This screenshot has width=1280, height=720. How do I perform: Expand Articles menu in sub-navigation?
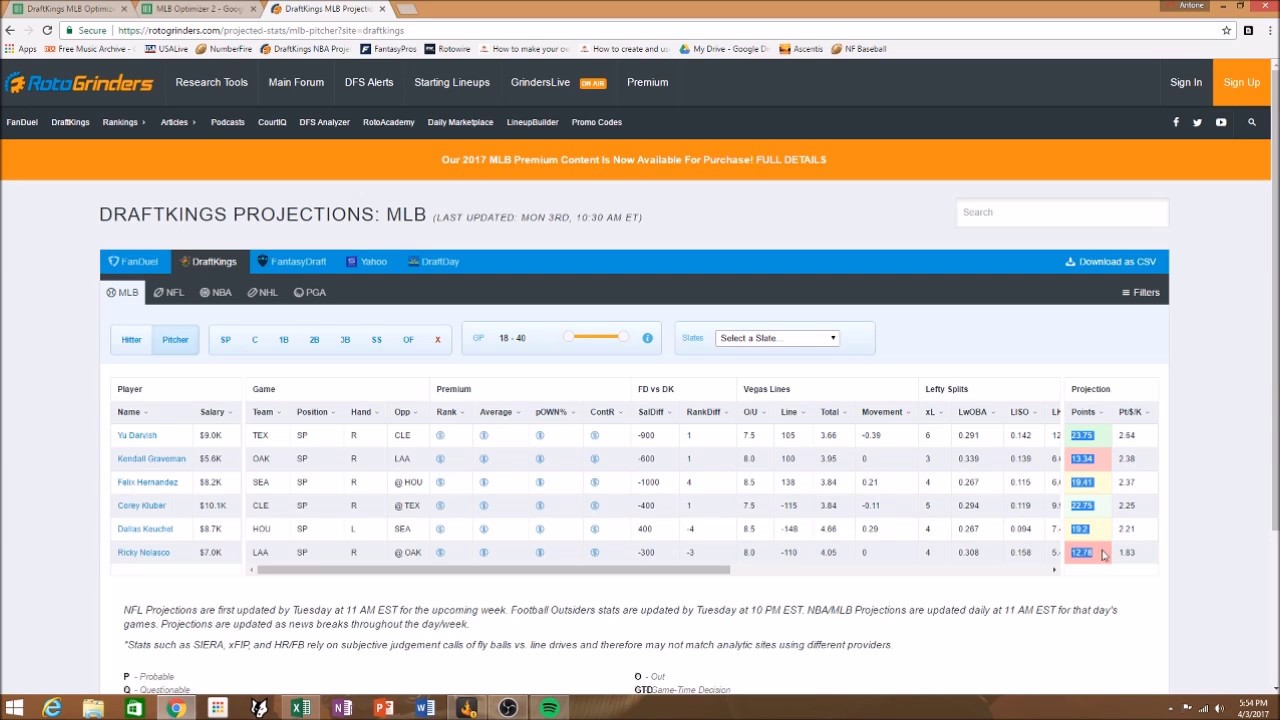point(178,122)
